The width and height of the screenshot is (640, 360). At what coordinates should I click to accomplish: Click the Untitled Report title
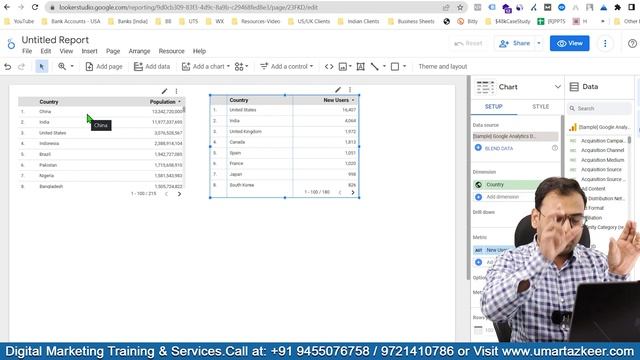coord(55,40)
